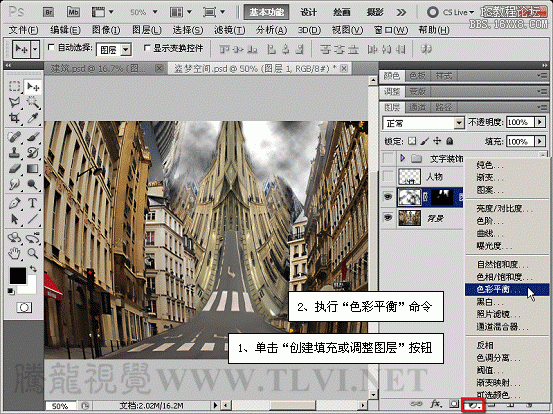The height and width of the screenshot is (414, 553).
Task: Select the Rectangular Marquee tool
Action: pos(15,87)
